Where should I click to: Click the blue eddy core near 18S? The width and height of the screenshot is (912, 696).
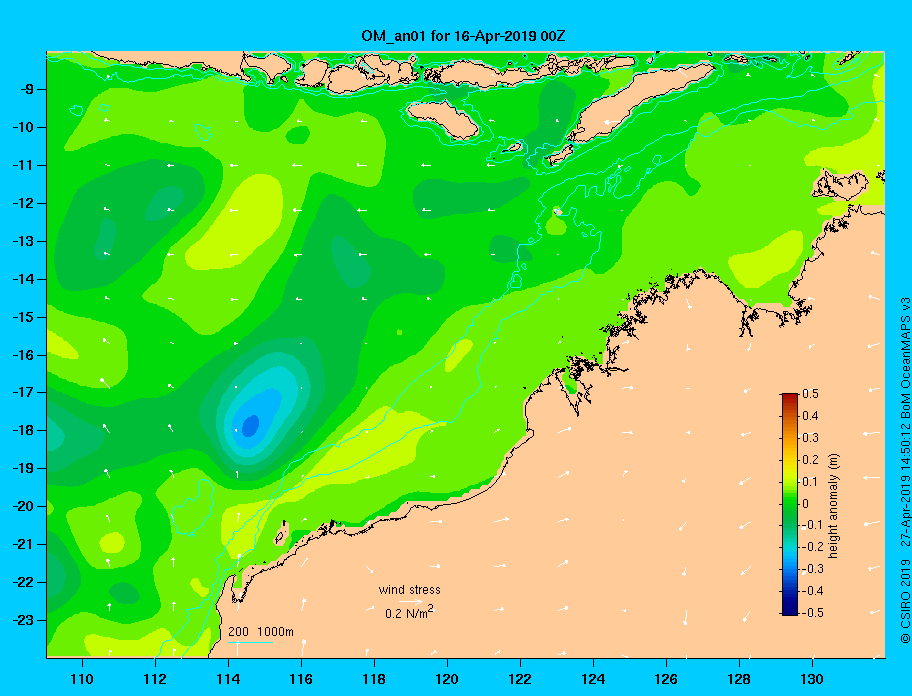[x=250, y=426]
